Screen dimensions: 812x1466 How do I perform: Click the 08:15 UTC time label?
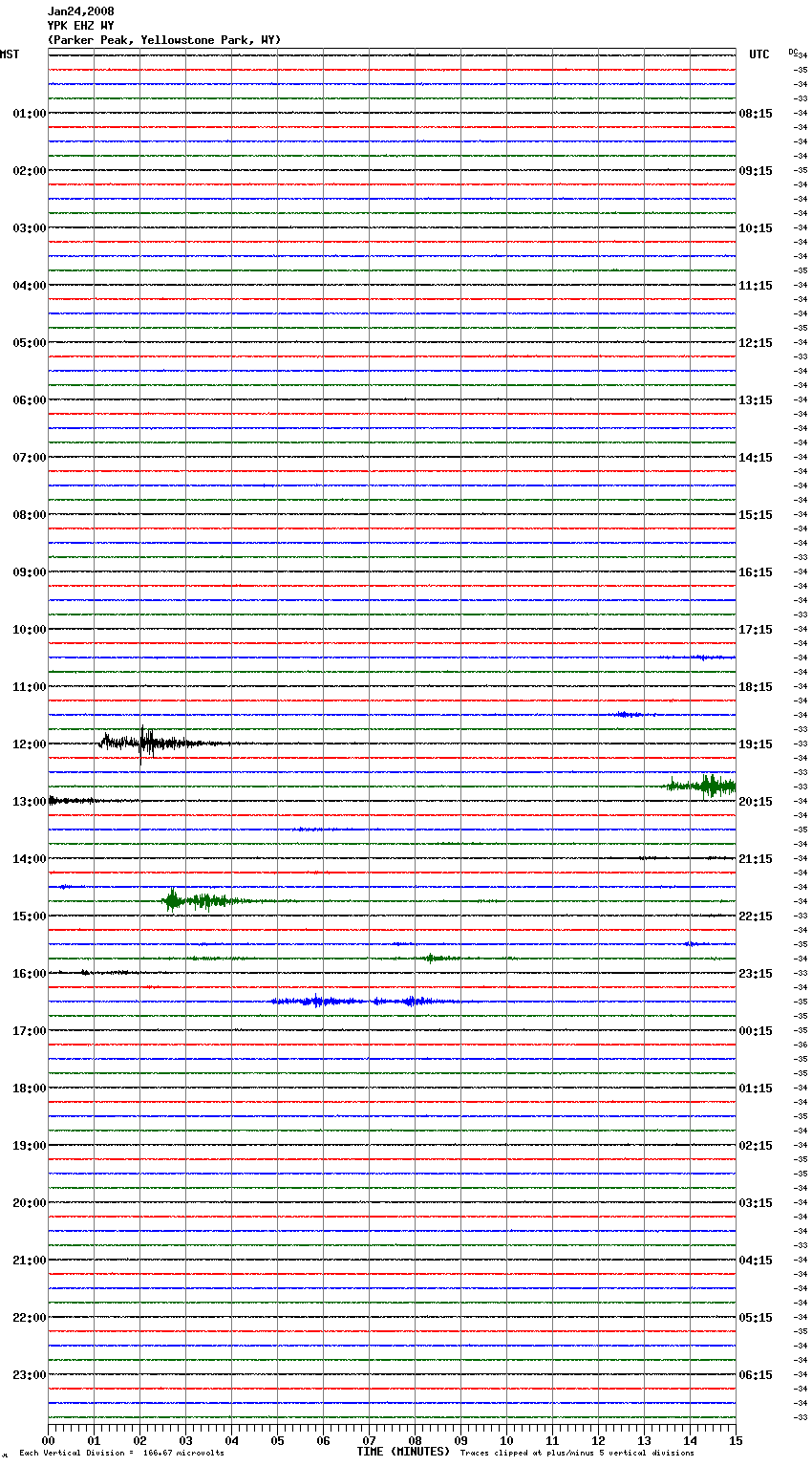(x=756, y=114)
